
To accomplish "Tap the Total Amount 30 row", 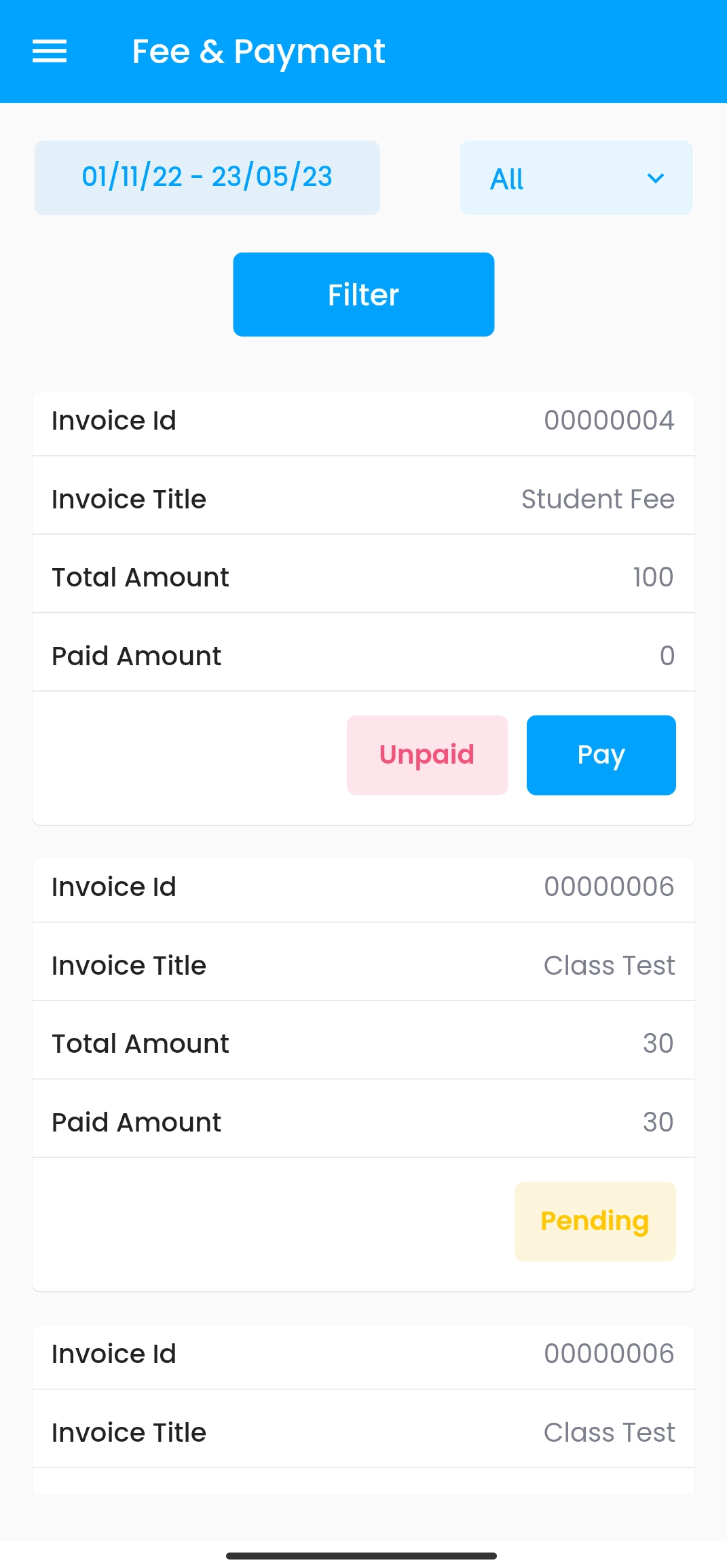I will pyautogui.click(x=363, y=1043).
